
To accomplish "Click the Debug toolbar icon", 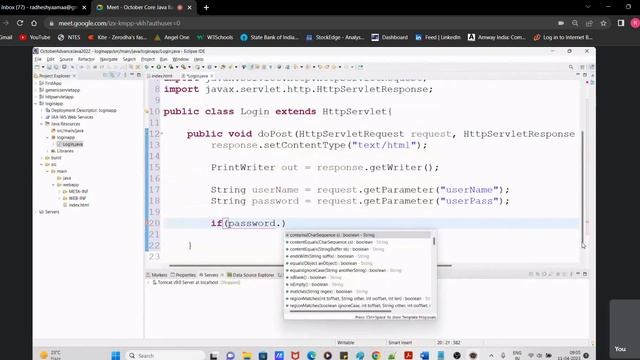I will 147,67.
